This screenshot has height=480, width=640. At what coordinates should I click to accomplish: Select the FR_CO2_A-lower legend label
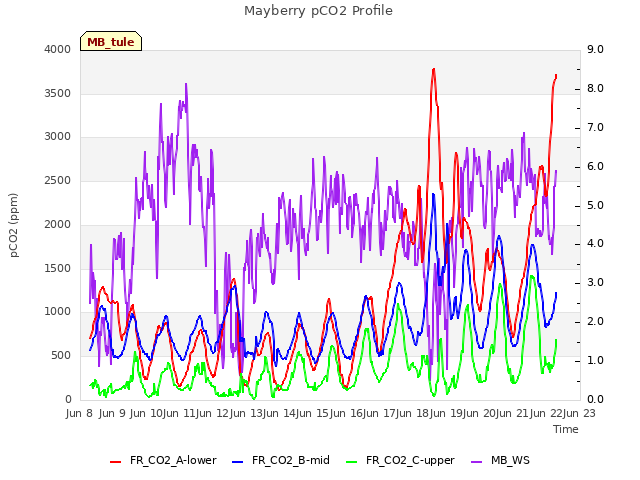[x=173, y=460]
